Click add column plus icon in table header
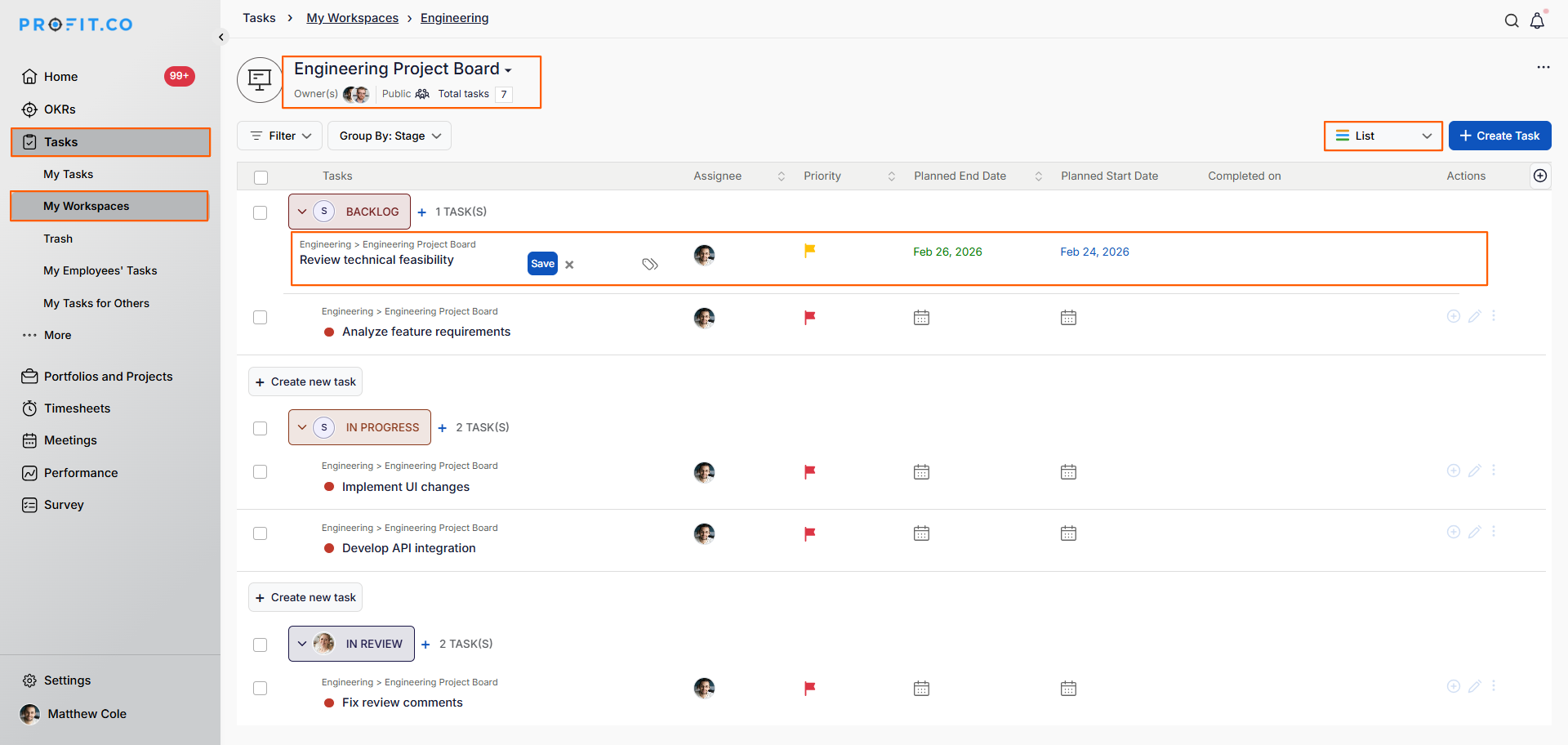The width and height of the screenshot is (1568, 745). pyautogui.click(x=1539, y=176)
